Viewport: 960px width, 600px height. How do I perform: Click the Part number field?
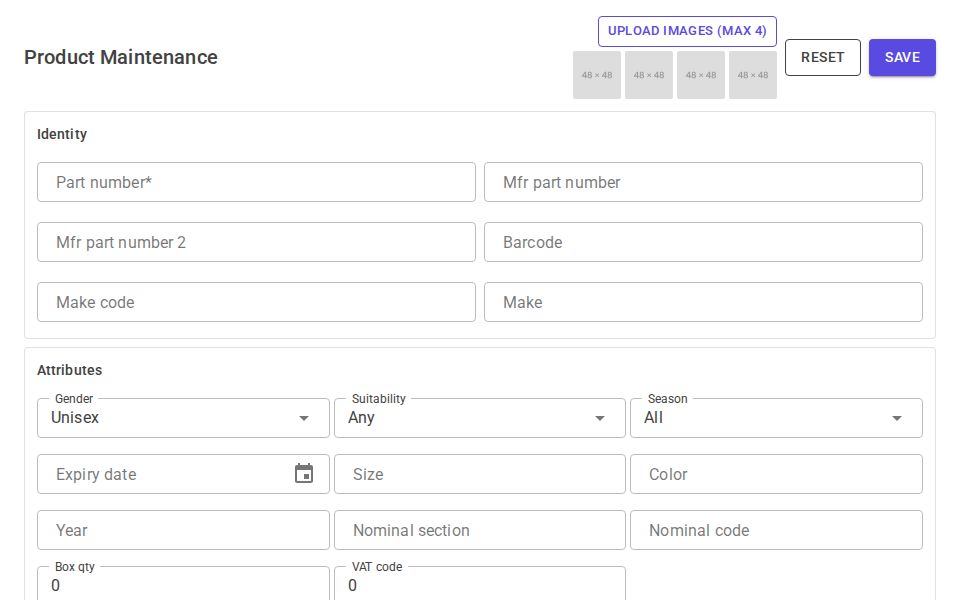[256, 182]
